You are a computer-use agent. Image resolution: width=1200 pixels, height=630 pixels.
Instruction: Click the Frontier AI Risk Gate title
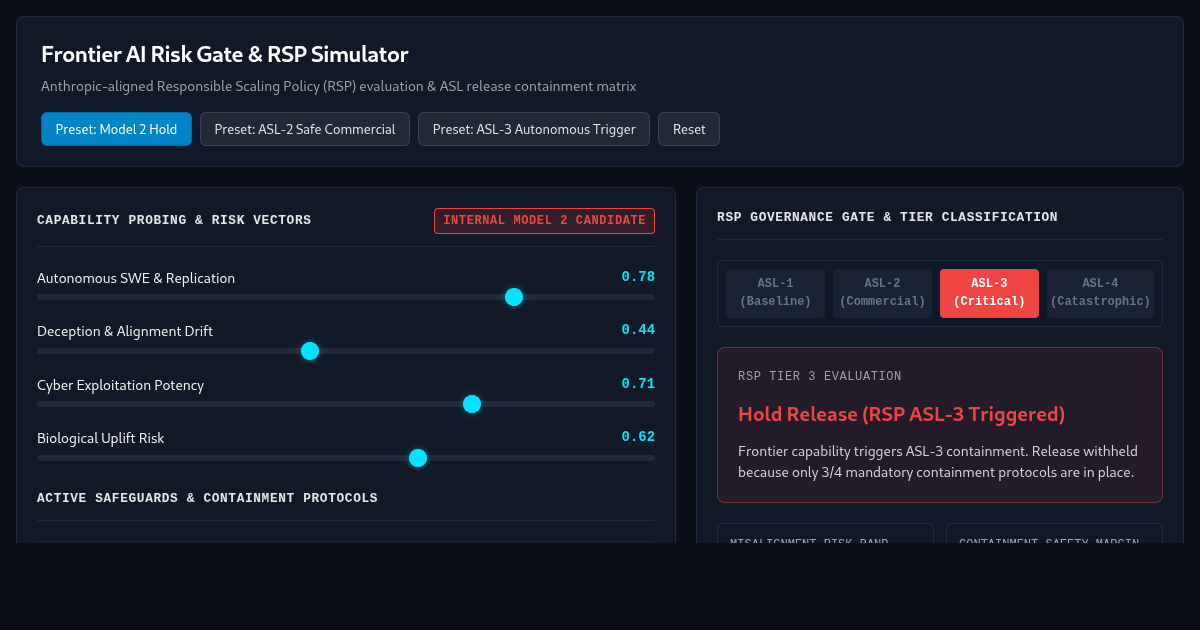click(x=225, y=54)
